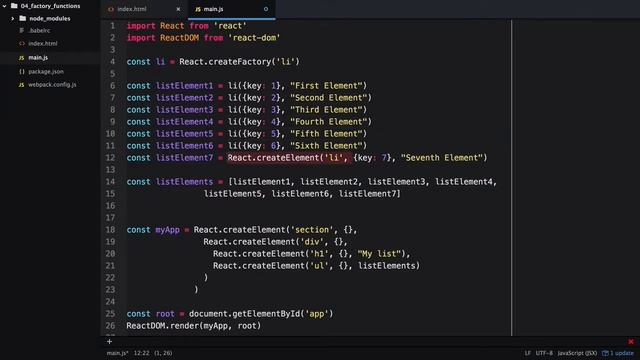Click 'react-dom' string on line 2
This screenshot has width=640, height=360.
[x=254, y=38]
